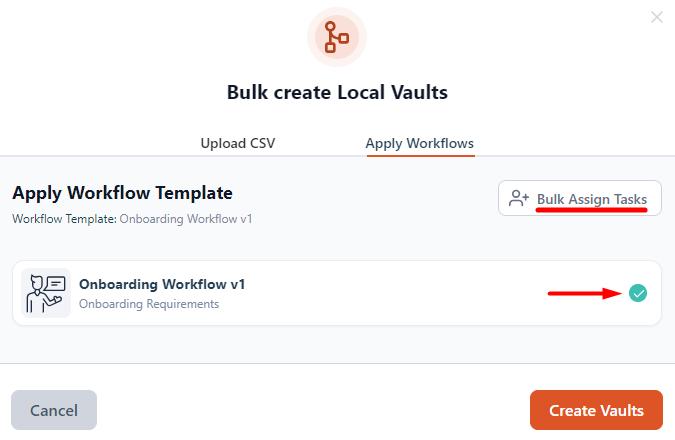Click the empty area of the workflow card
This screenshot has width=675, height=440.
[x=387, y=293]
